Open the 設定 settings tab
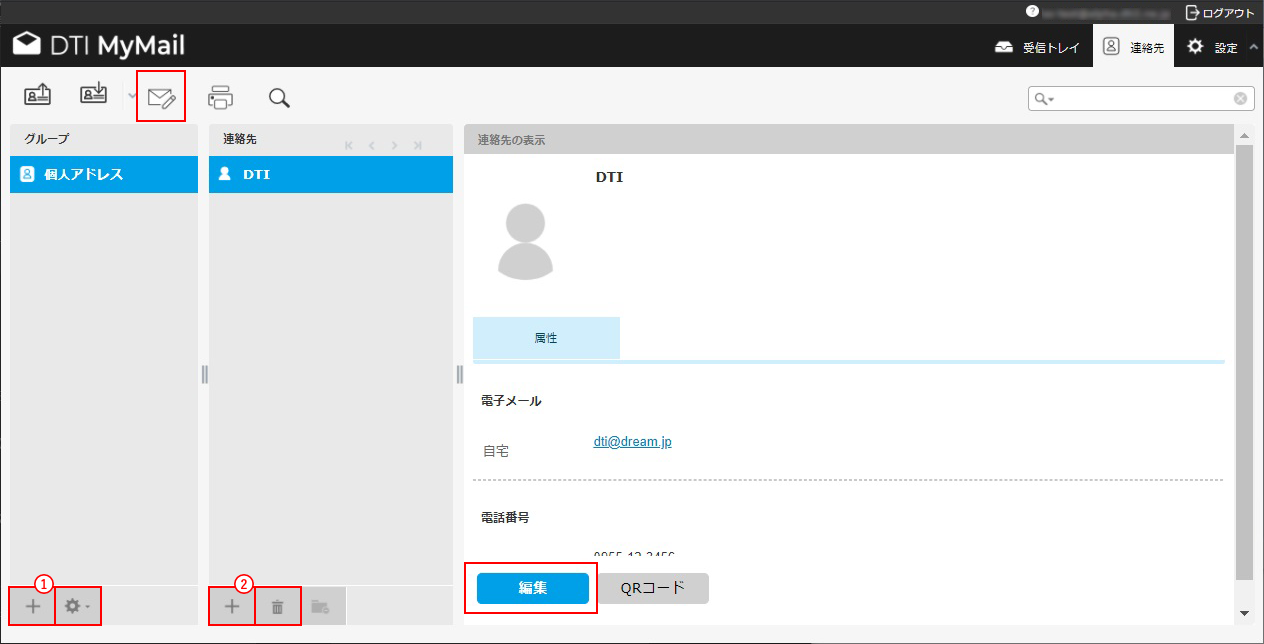1264x644 pixels. [x=1212, y=47]
